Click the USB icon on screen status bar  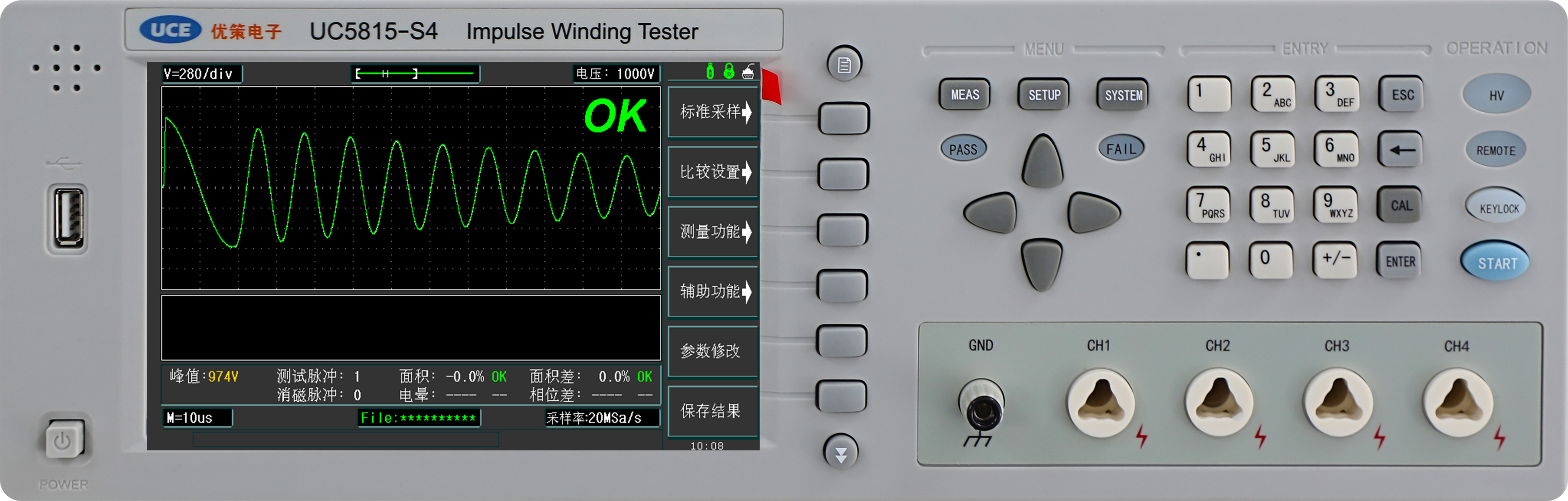710,72
